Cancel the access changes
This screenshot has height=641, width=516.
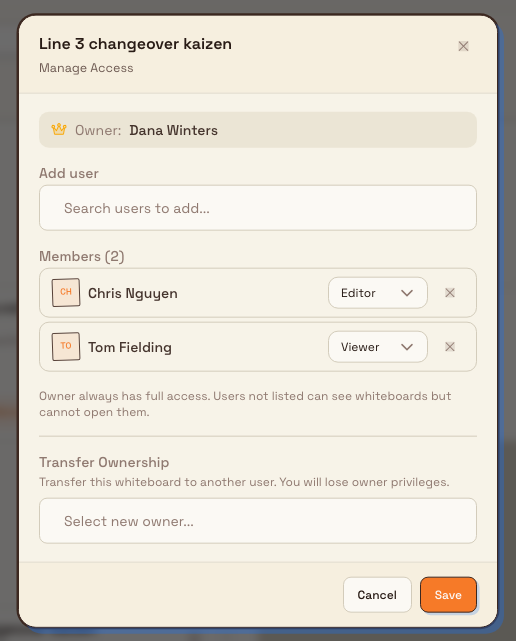[377, 595]
